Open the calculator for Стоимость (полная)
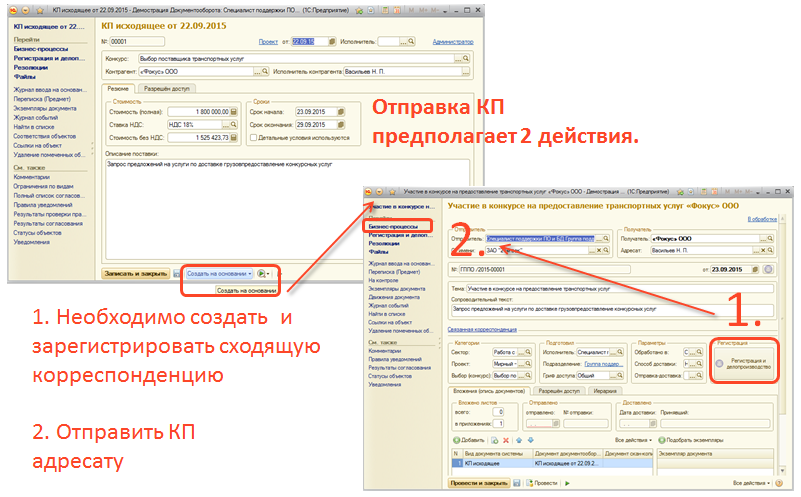 [236, 111]
